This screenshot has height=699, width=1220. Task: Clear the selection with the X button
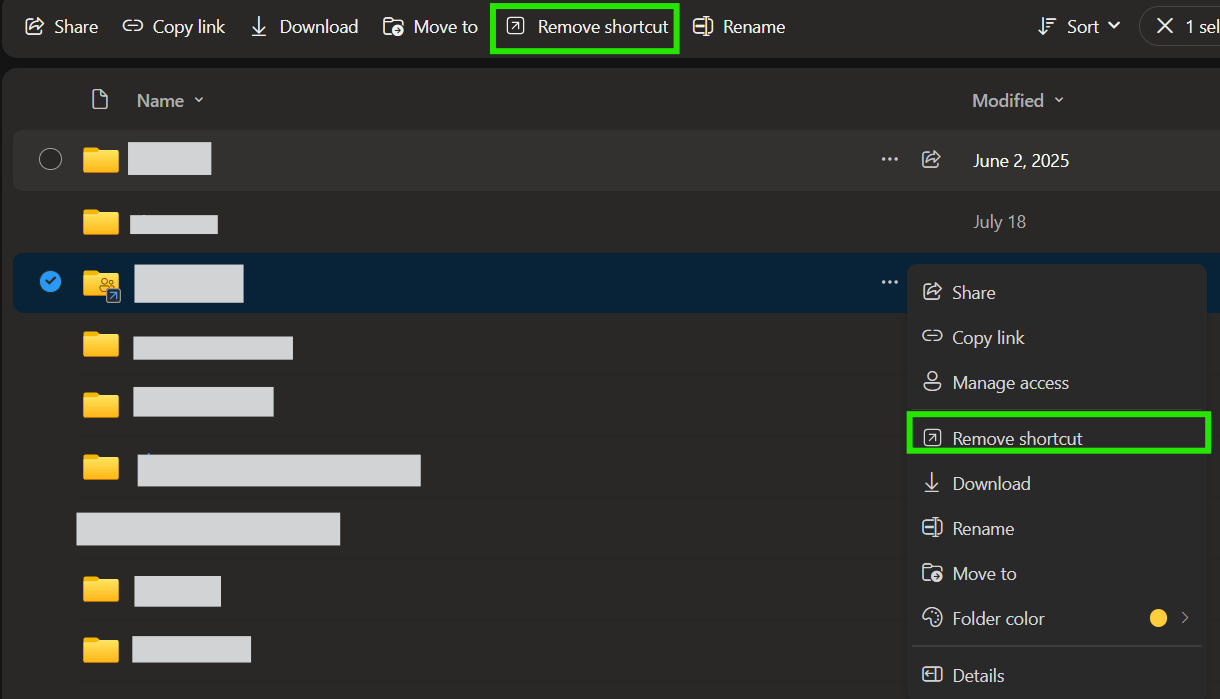[x=1165, y=27]
